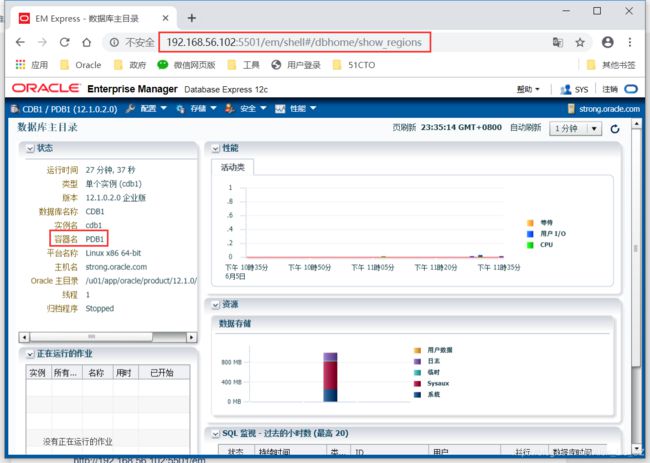Click the 注销 logout link
The image size is (650, 463).
tap(610, 89)
